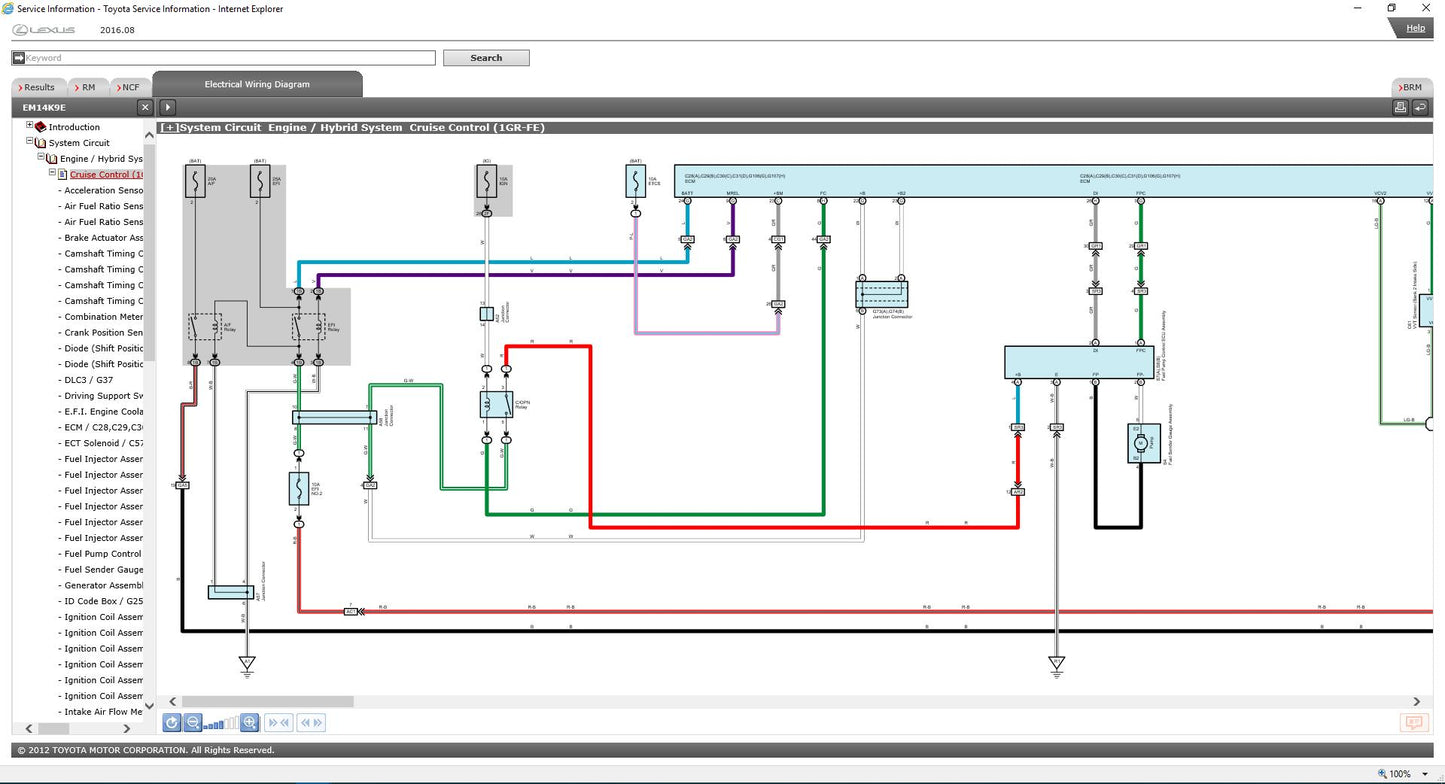Open the BRM tab
The width and height of the screenshot is (1445, 784).
pyautogui.click(x=1411, y=87)
